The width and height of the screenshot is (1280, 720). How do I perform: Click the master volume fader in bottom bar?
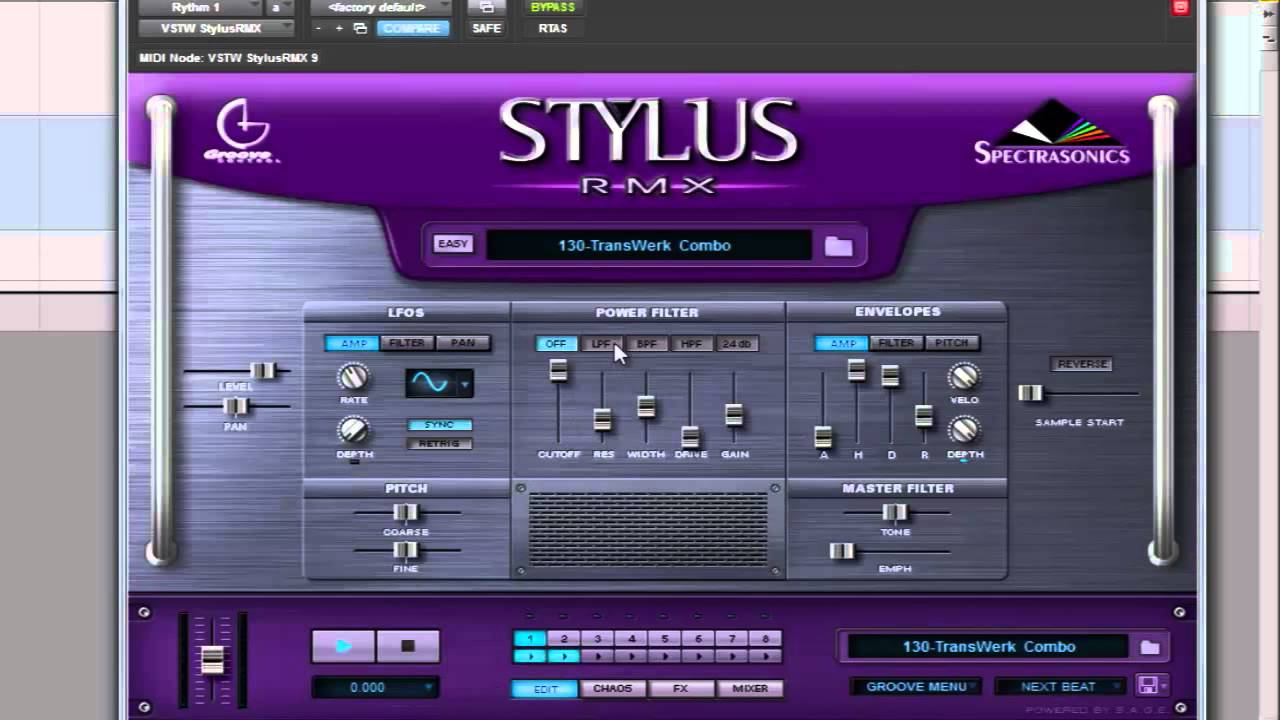(x=212, y=660)
